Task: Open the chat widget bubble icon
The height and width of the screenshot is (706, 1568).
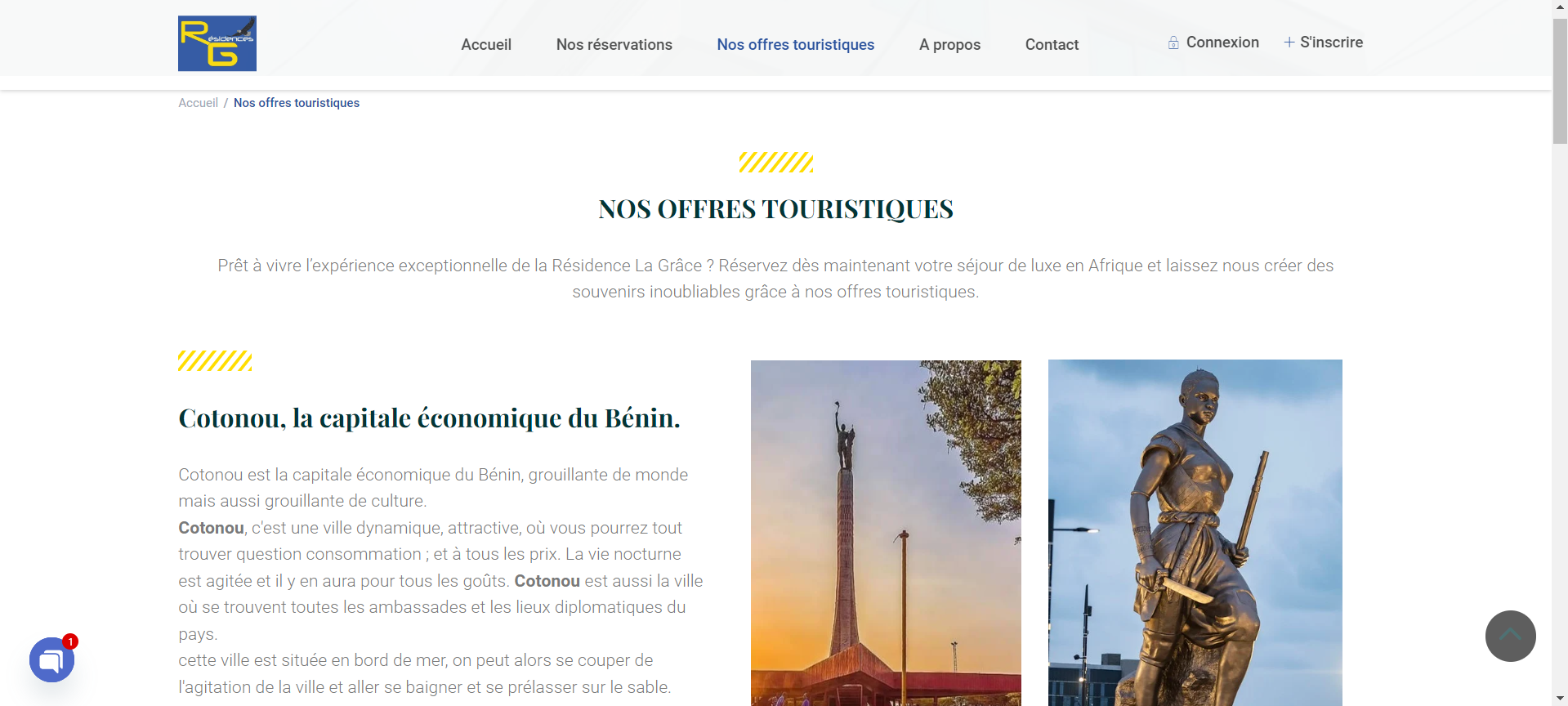Action: [x=51, y=660]
